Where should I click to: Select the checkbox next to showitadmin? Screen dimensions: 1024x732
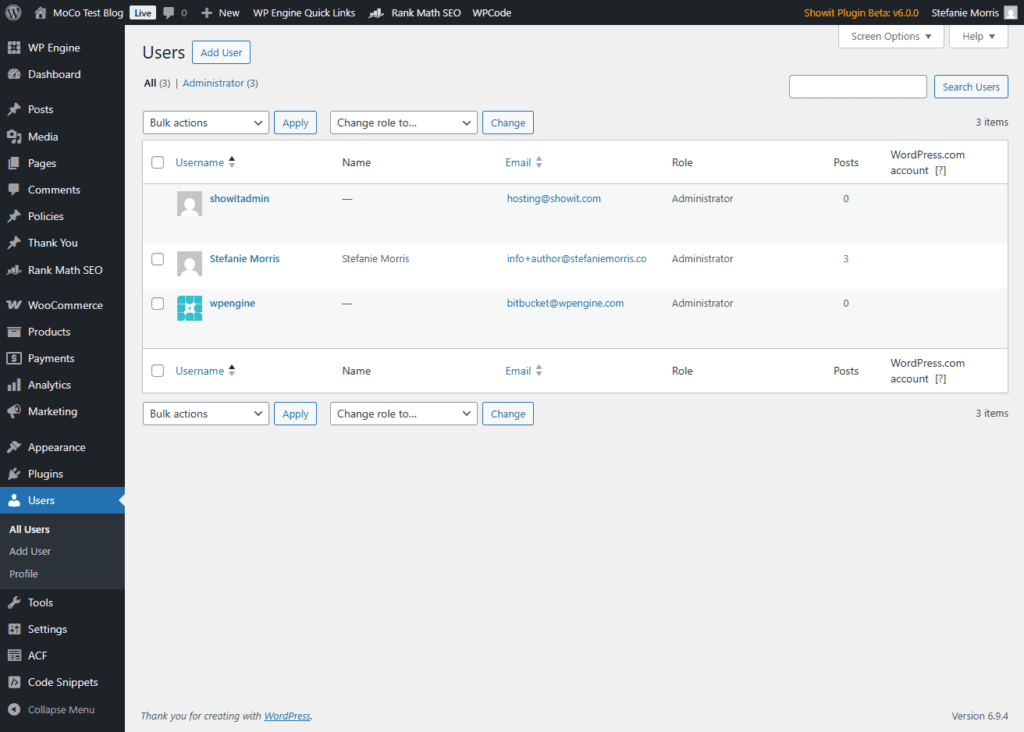click(157, 198)
